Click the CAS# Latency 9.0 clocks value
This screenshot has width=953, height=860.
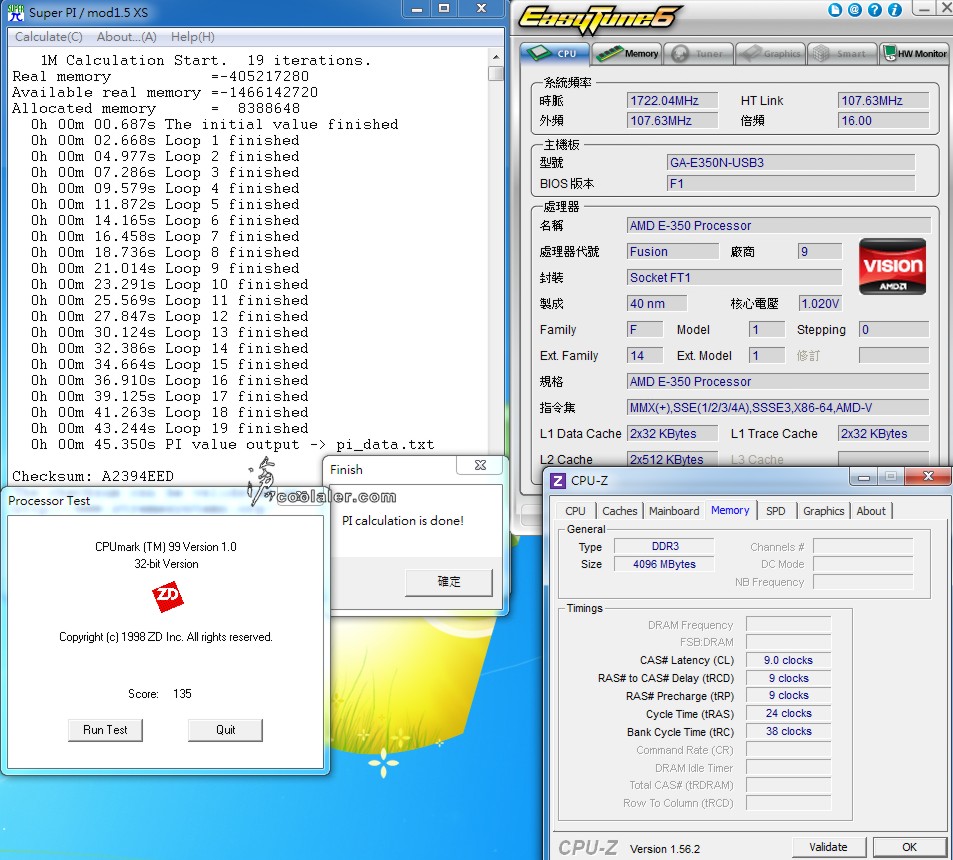point(788,660)
